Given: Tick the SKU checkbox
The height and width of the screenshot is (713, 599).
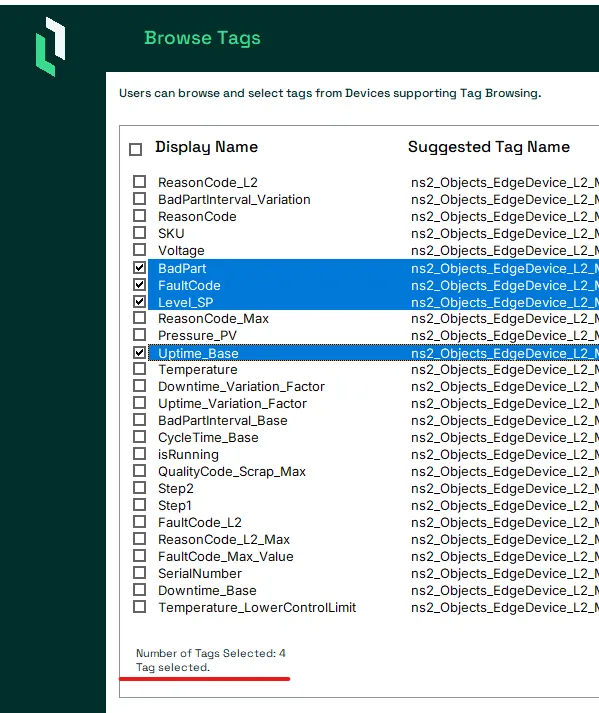Looking at the screenshot, I should click(x=140, y=233).
